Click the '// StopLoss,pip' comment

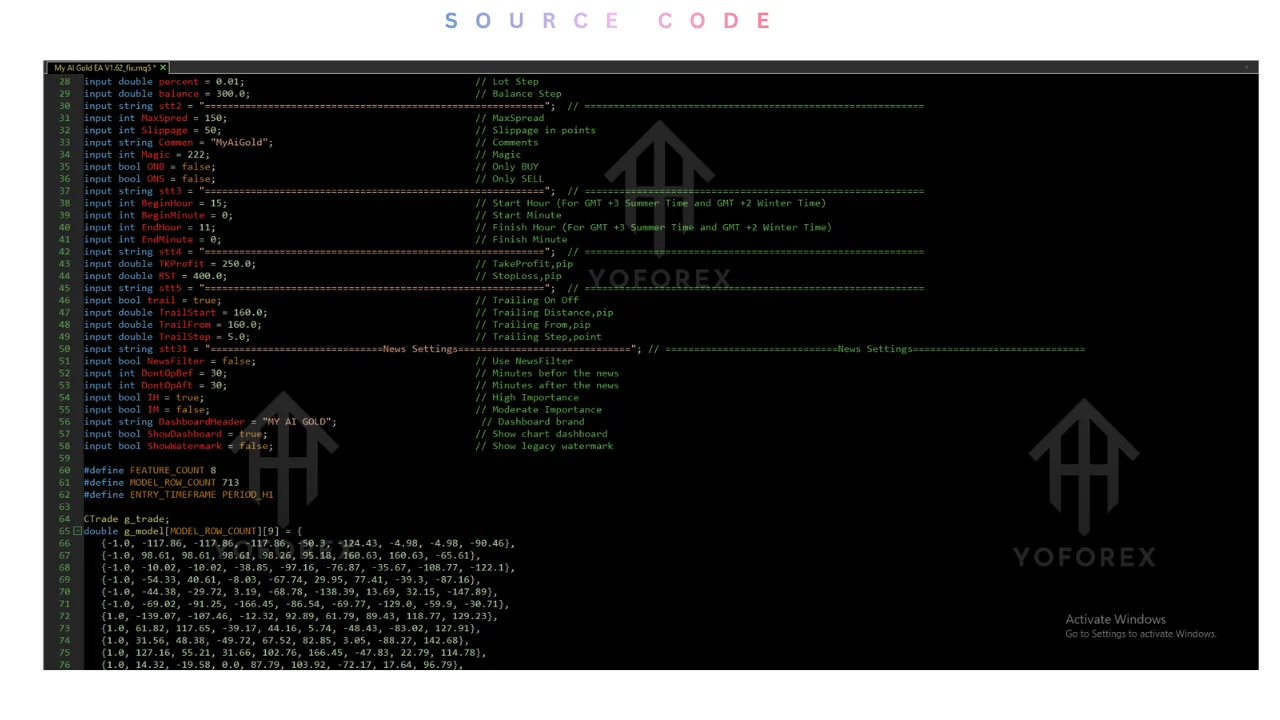[x=519, y=276]
